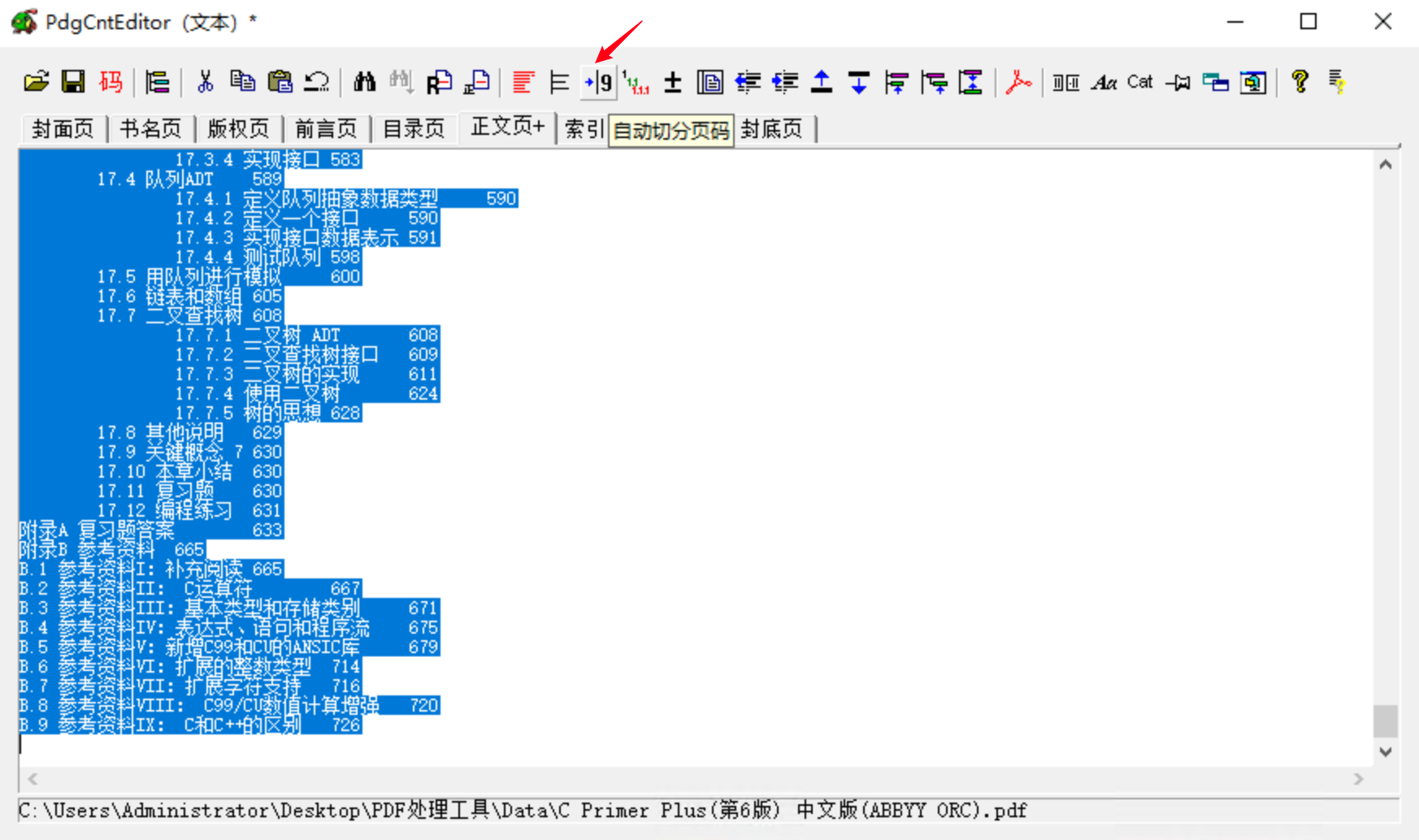Copy selected text using the copy icon
This screenshot has height=840, width=1419.
tap(242, 82)
